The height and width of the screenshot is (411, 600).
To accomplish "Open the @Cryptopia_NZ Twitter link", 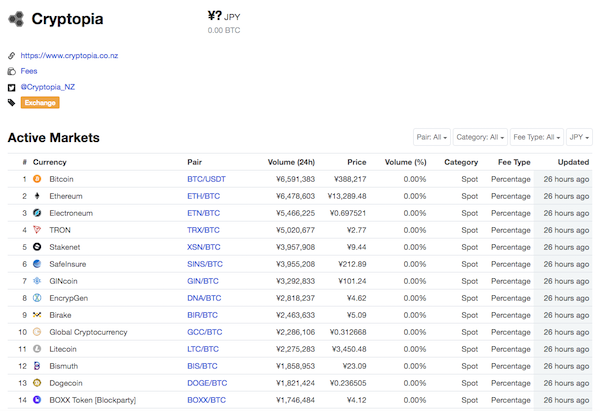I will (48, 87).
